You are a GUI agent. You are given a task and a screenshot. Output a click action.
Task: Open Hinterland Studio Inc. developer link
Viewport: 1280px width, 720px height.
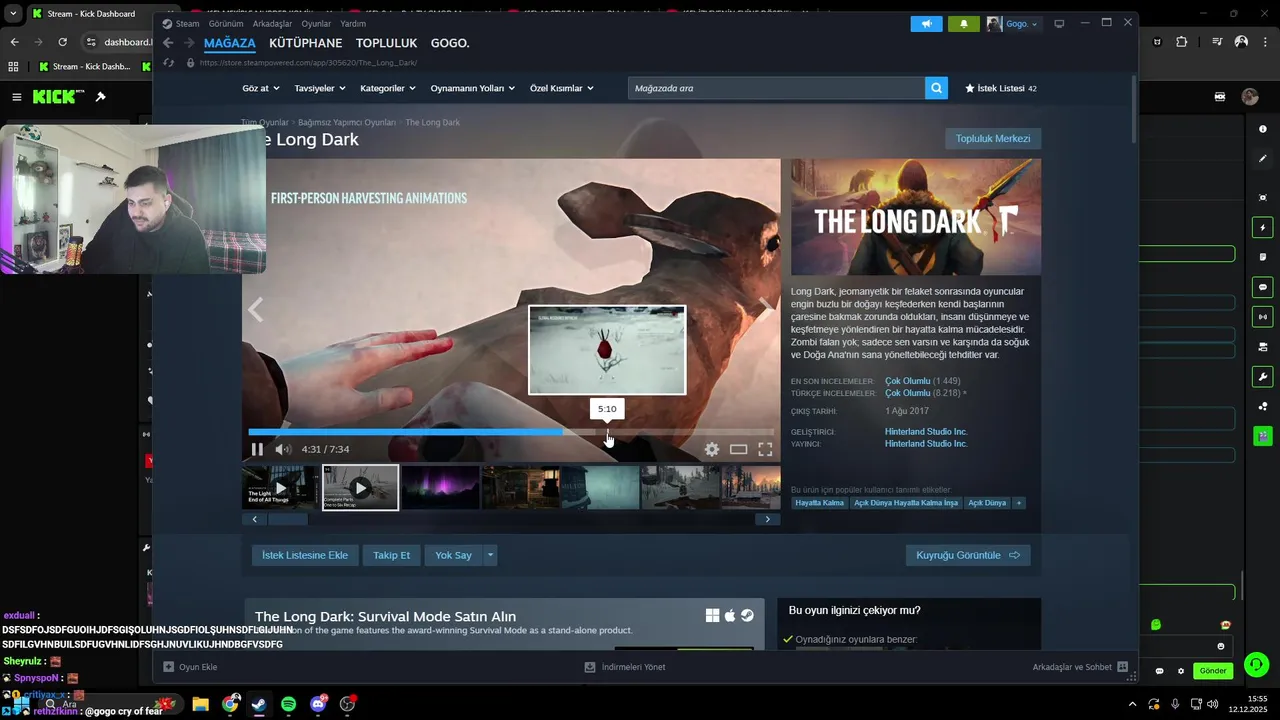click(x=926, y=432)
